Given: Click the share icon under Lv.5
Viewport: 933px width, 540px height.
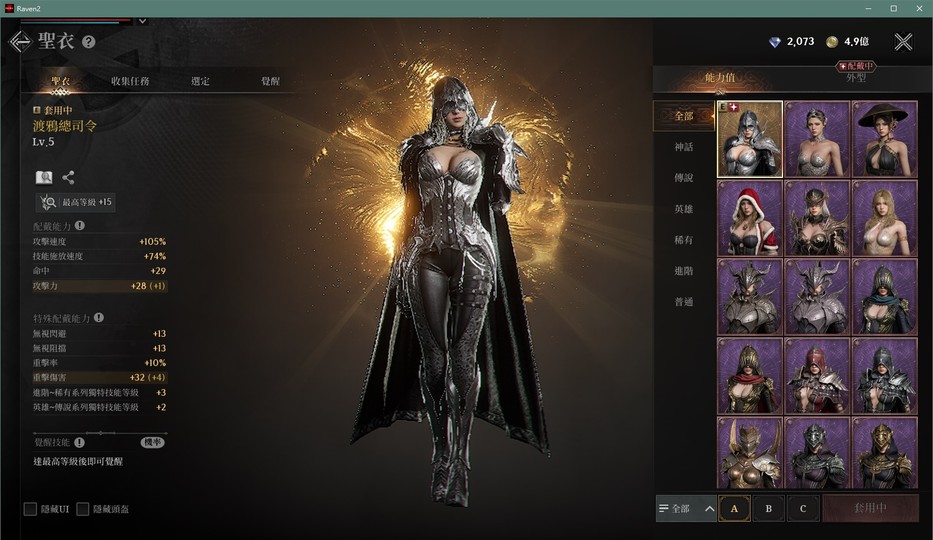Looking at the screenshot, I should [x=69, y=177].
